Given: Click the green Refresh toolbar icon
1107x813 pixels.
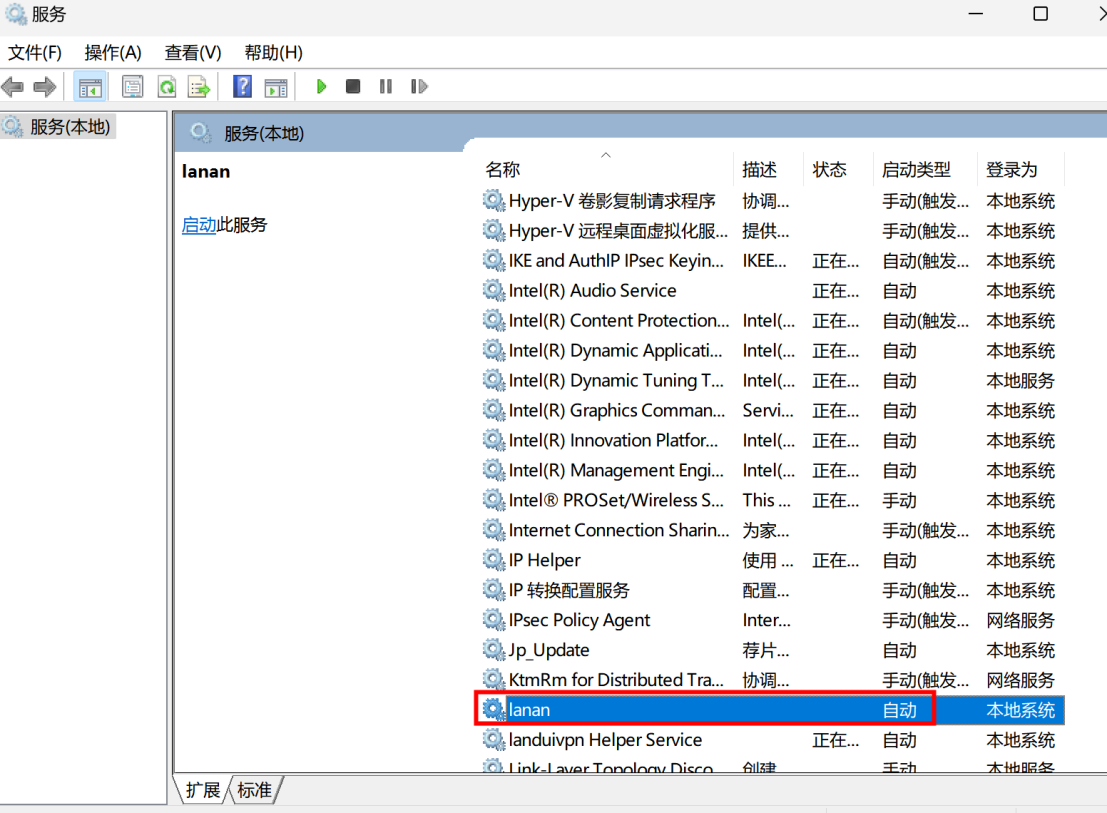Looking at the screenshot, I should [x=166, y=87].
